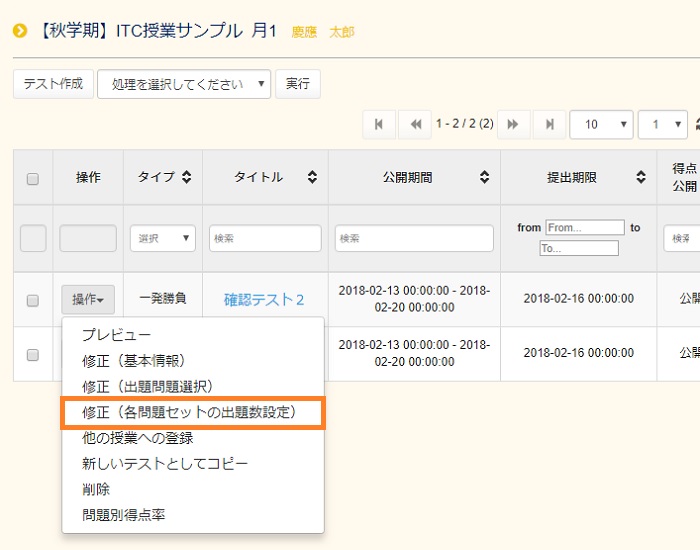Open タイプ filter 選択 dropdown

[162, 238]
